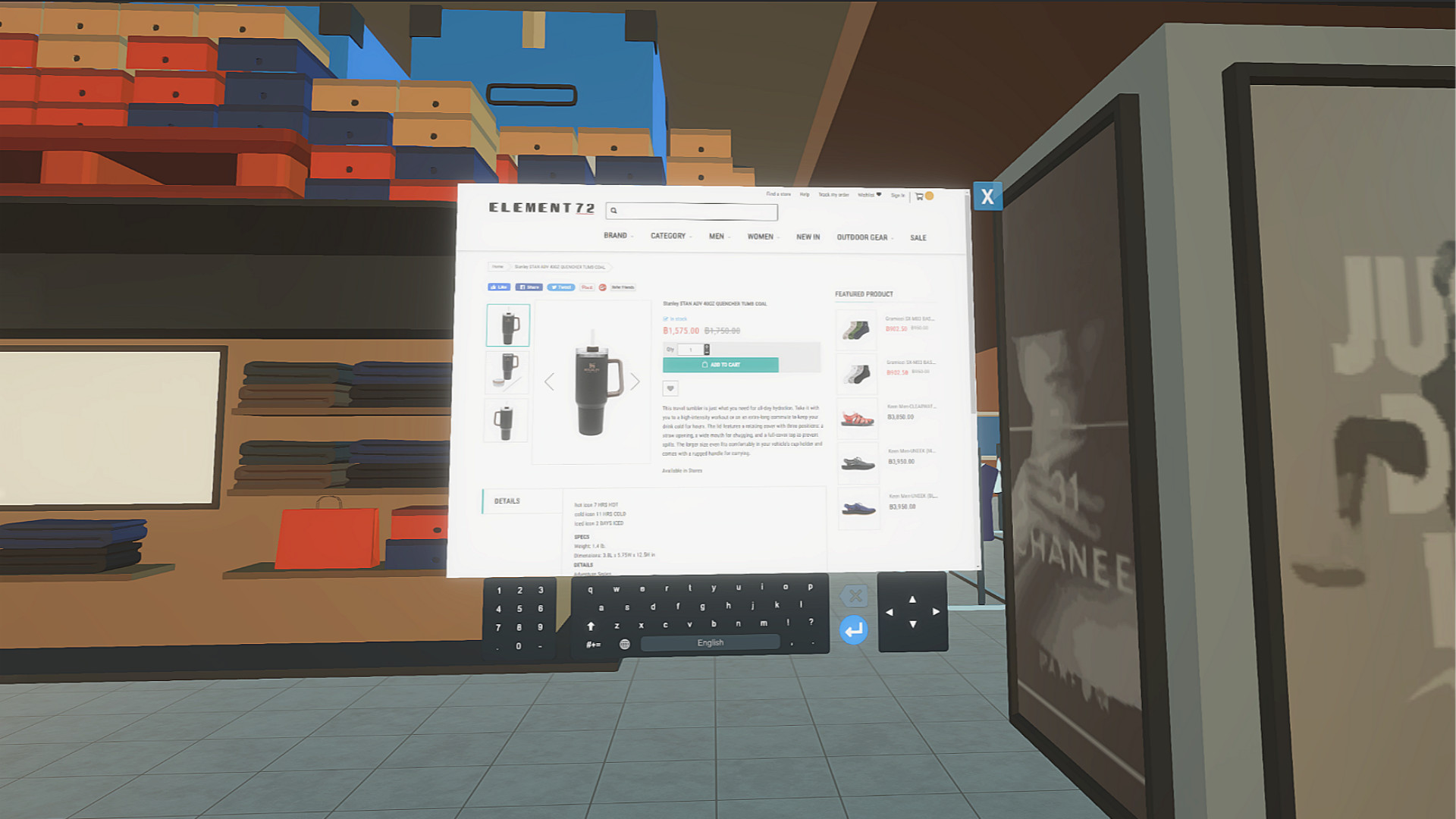Like the product via the Facebook Like button

pos(500,287)
